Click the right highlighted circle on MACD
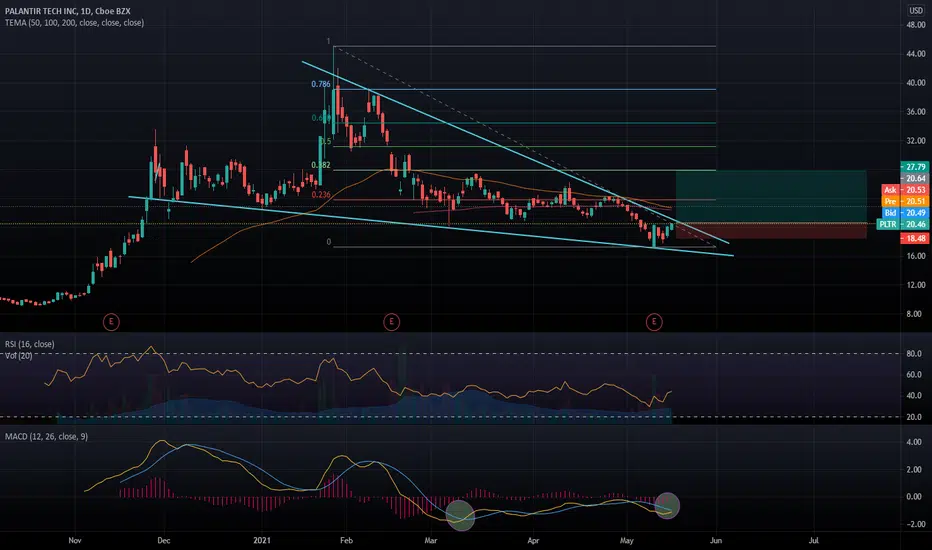The width and height of the screenshot is (932, 550). pos(667,505)
